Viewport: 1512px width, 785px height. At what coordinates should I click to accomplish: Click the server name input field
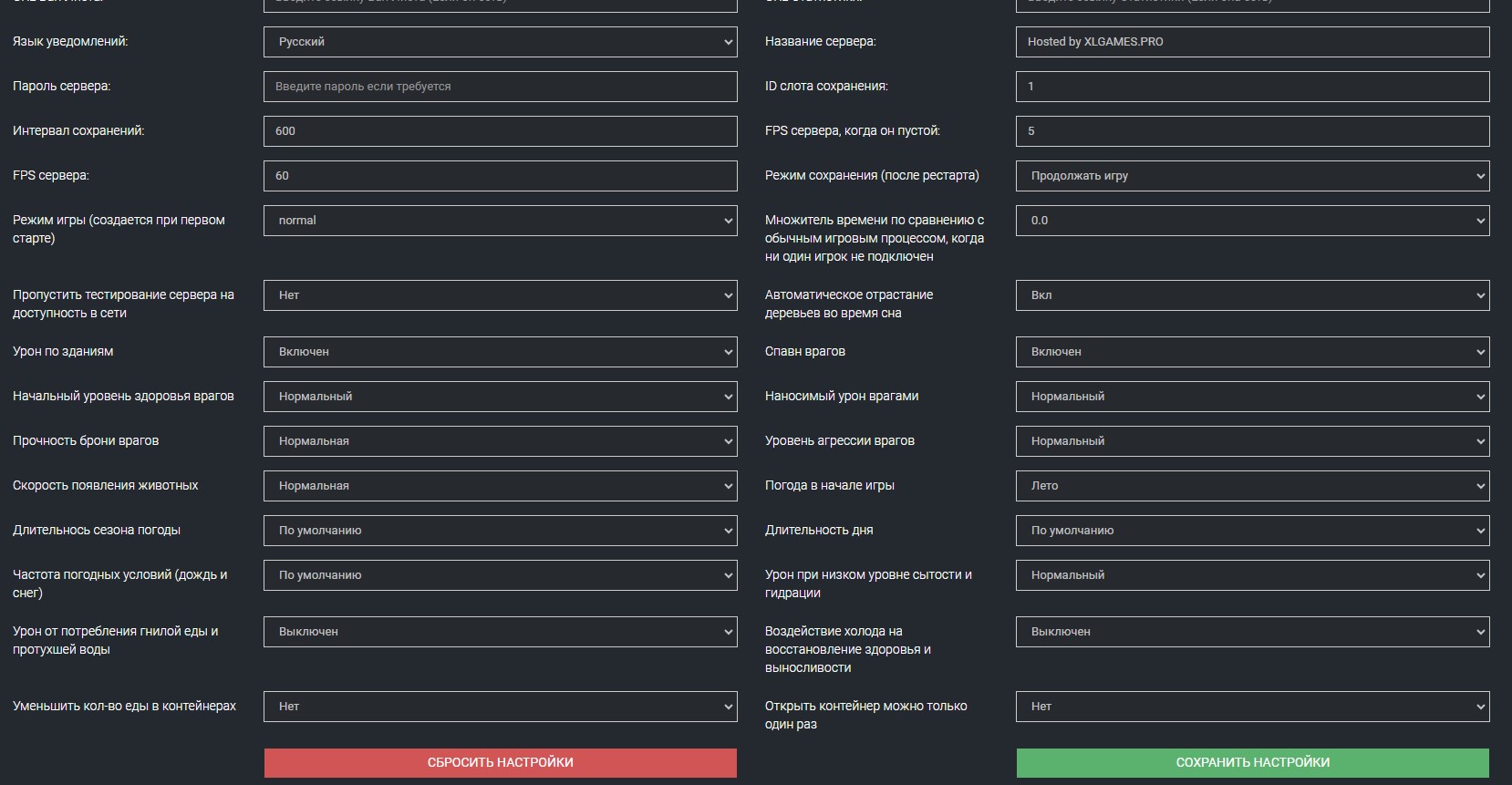point(1252,42)
